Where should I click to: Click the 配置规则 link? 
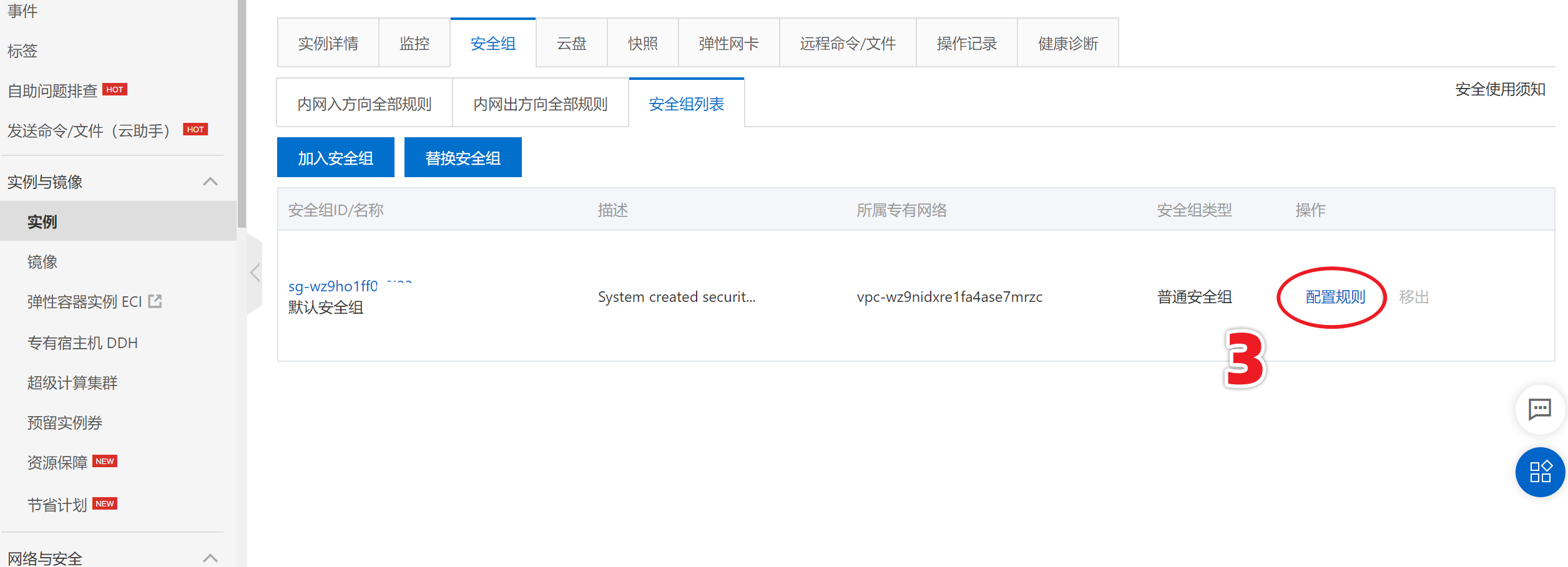coord(1335,297)
